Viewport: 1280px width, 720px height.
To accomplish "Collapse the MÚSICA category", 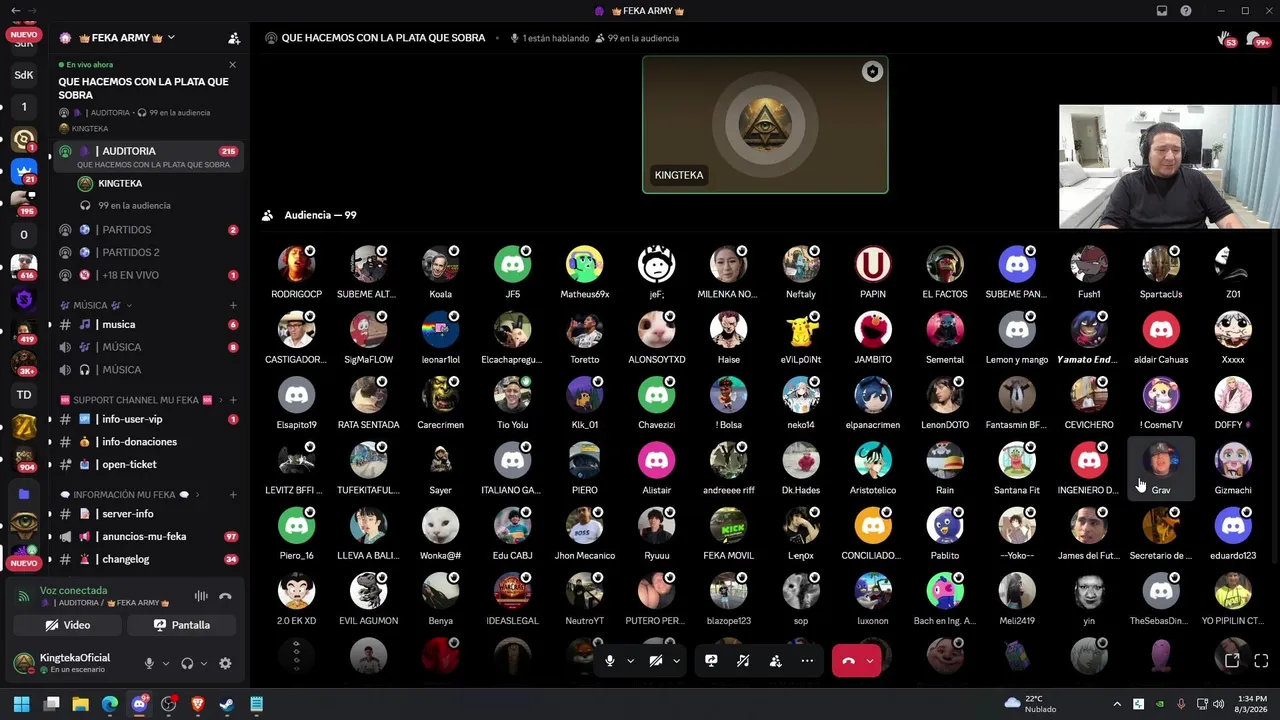I will (97, 305).
